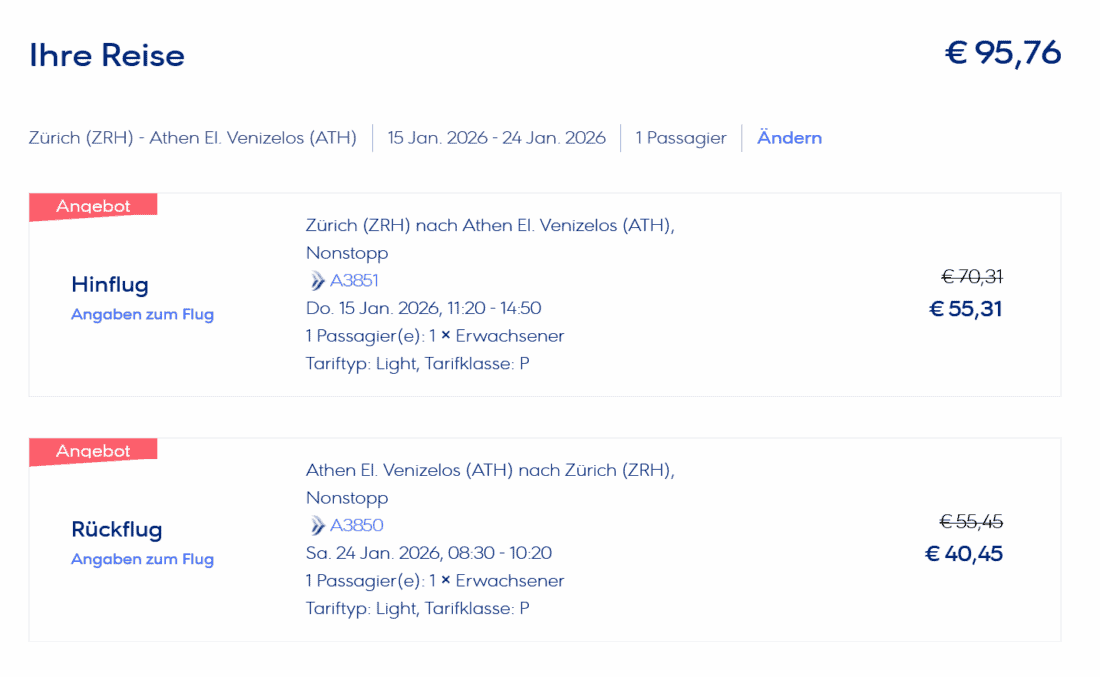Open Angaben zum Flug for Rückflug
The image size is (1100, 677).
click(x=142, y=559)
